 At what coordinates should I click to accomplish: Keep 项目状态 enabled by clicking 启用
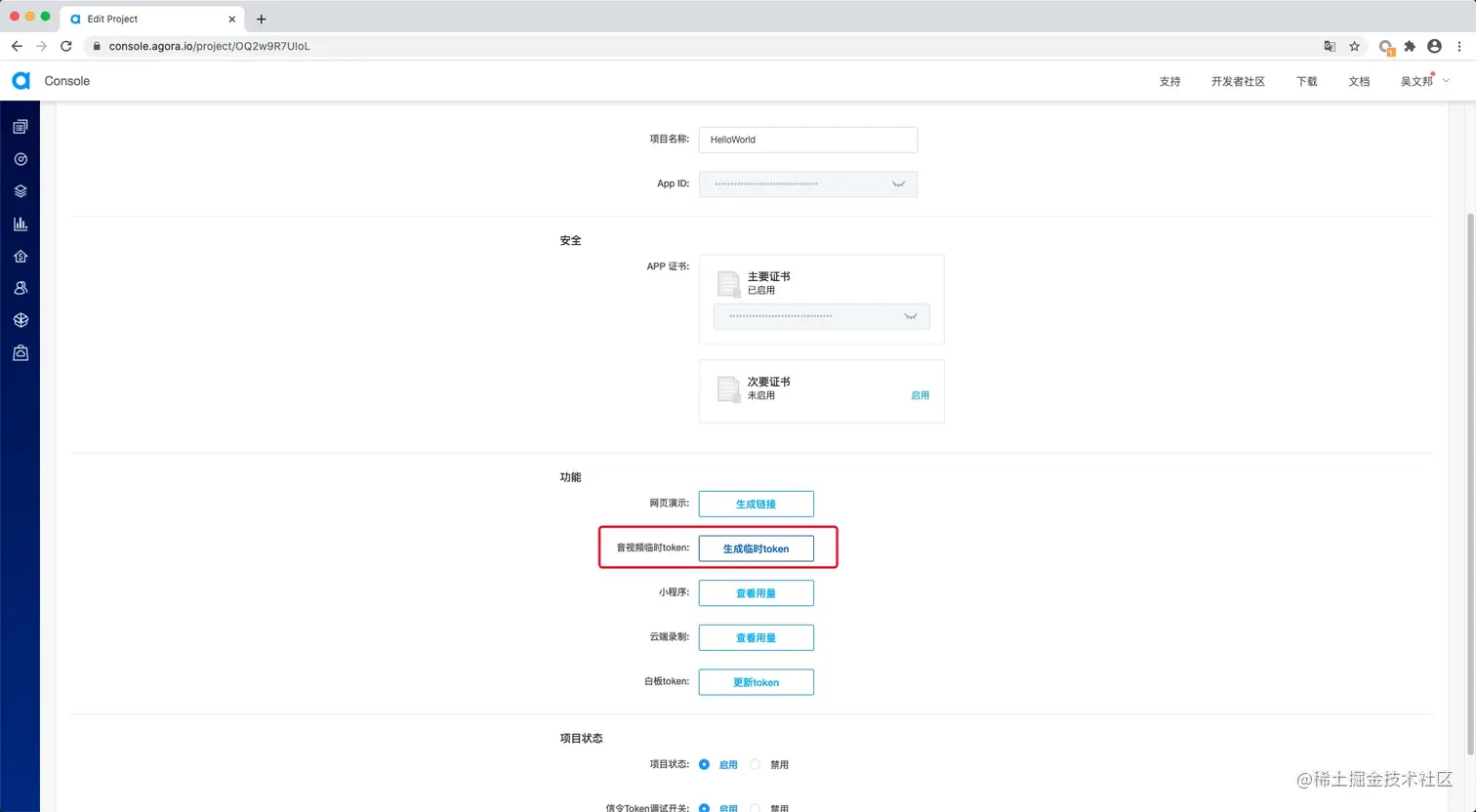click(705, 764)
